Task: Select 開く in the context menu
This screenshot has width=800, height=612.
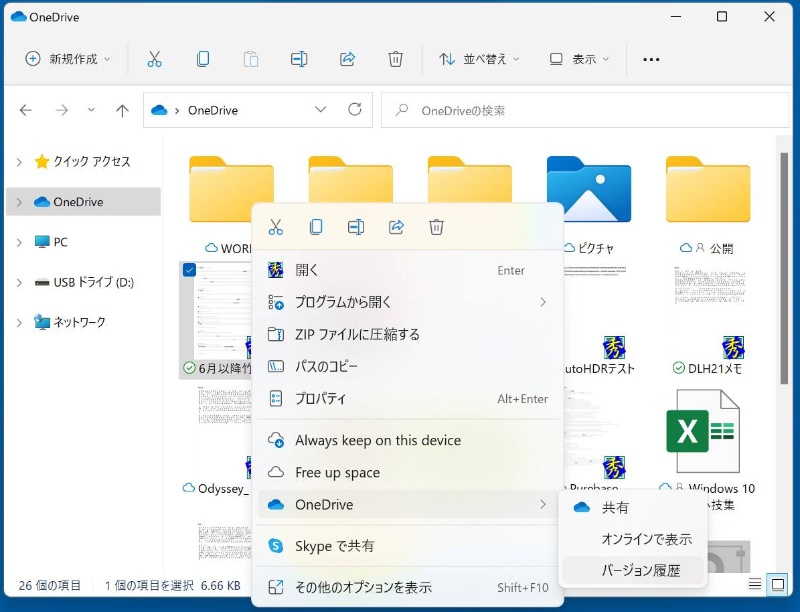Action: coord(408,270)
